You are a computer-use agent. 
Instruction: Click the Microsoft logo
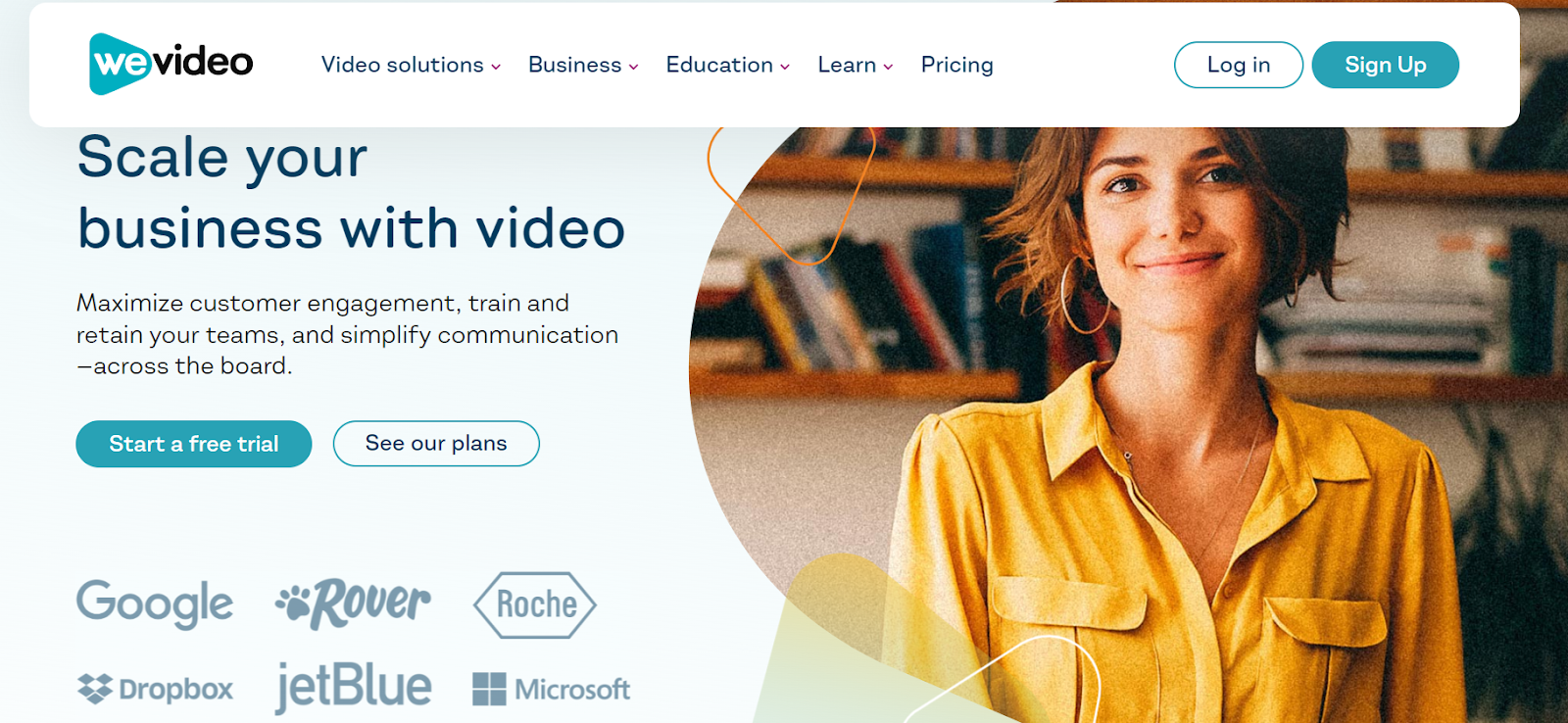coord(551,689)
